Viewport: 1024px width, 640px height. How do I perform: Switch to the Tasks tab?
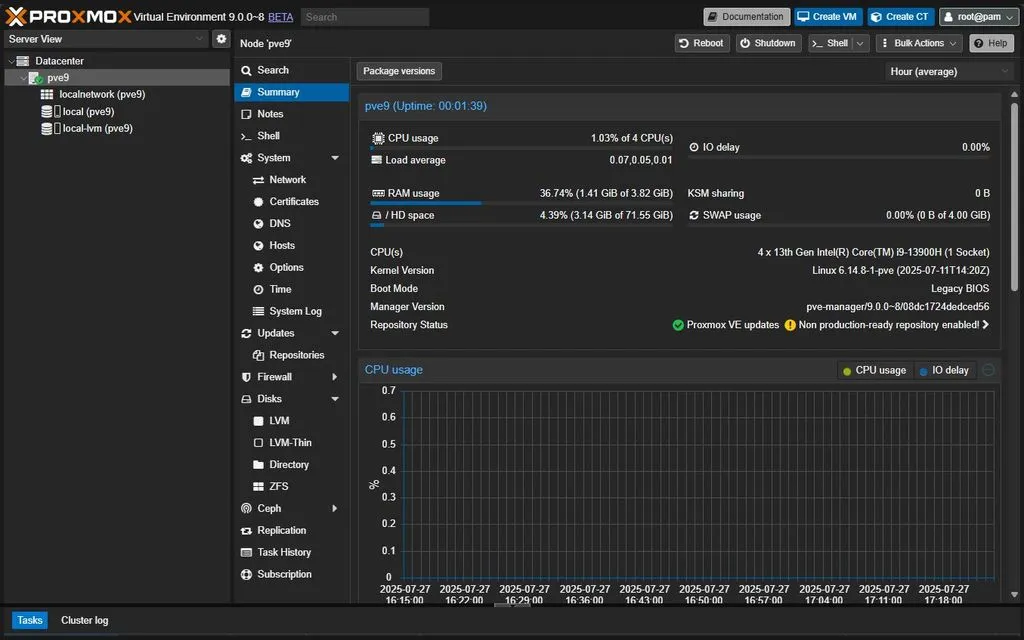29,620
